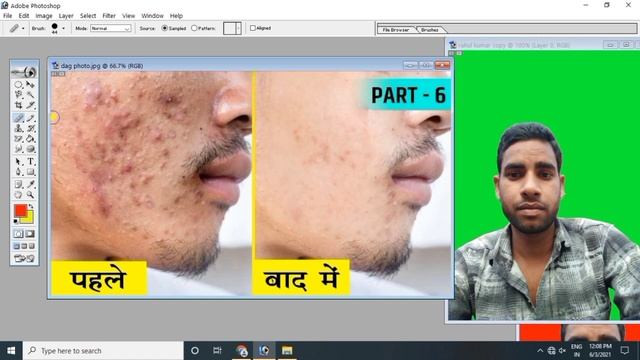Select the Crop tool
This screenshot has width=640, height=360.
click(x=18, y=105)
